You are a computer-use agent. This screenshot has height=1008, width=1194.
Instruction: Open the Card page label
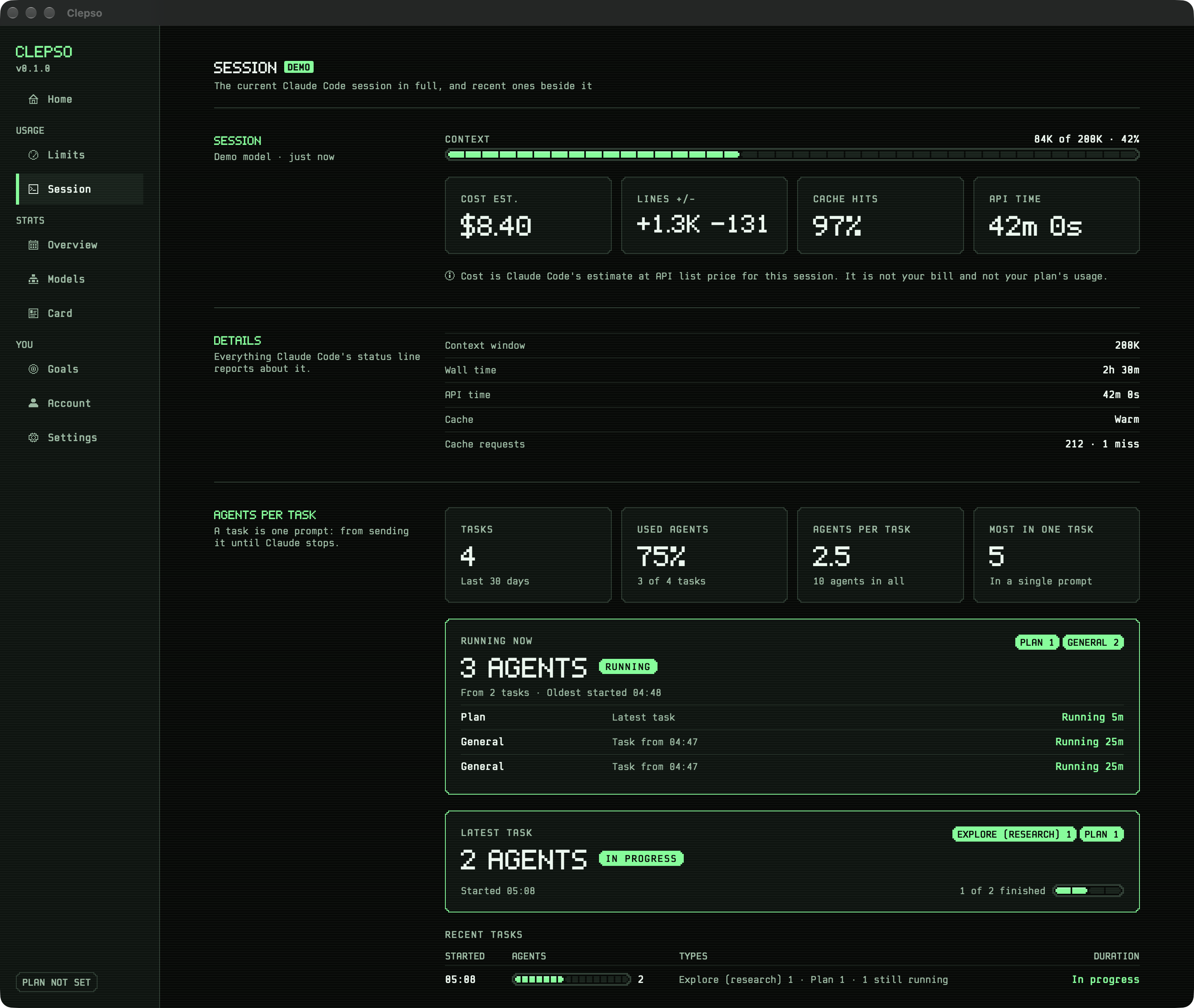60,313
